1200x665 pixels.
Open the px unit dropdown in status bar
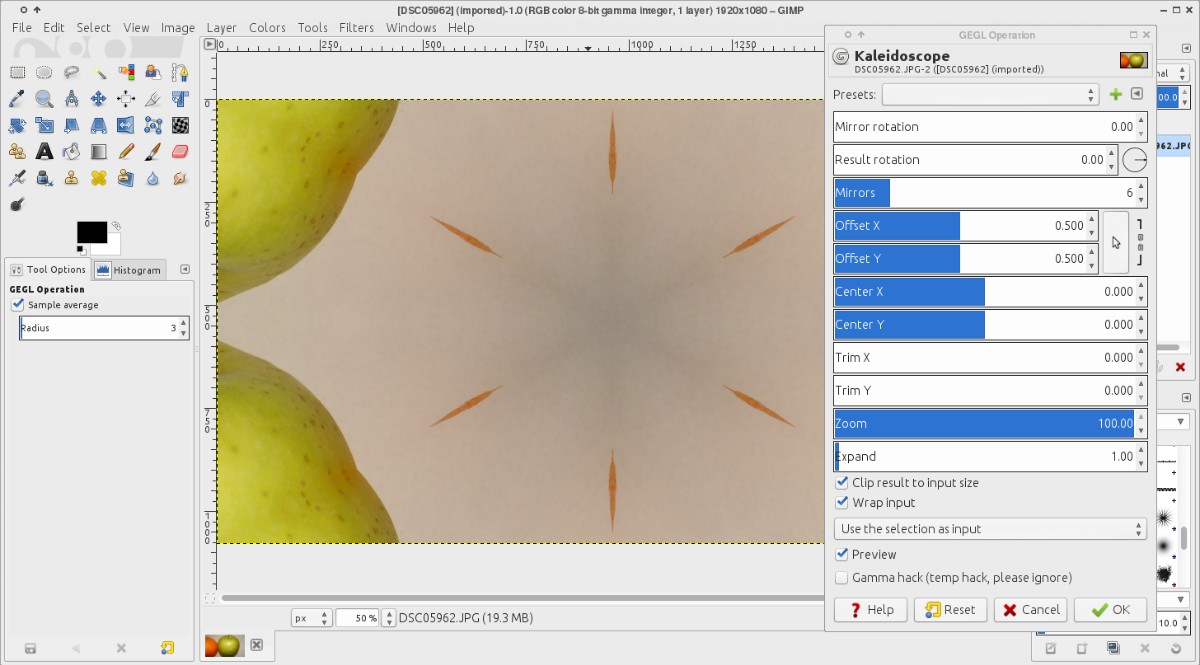[311, 618]
